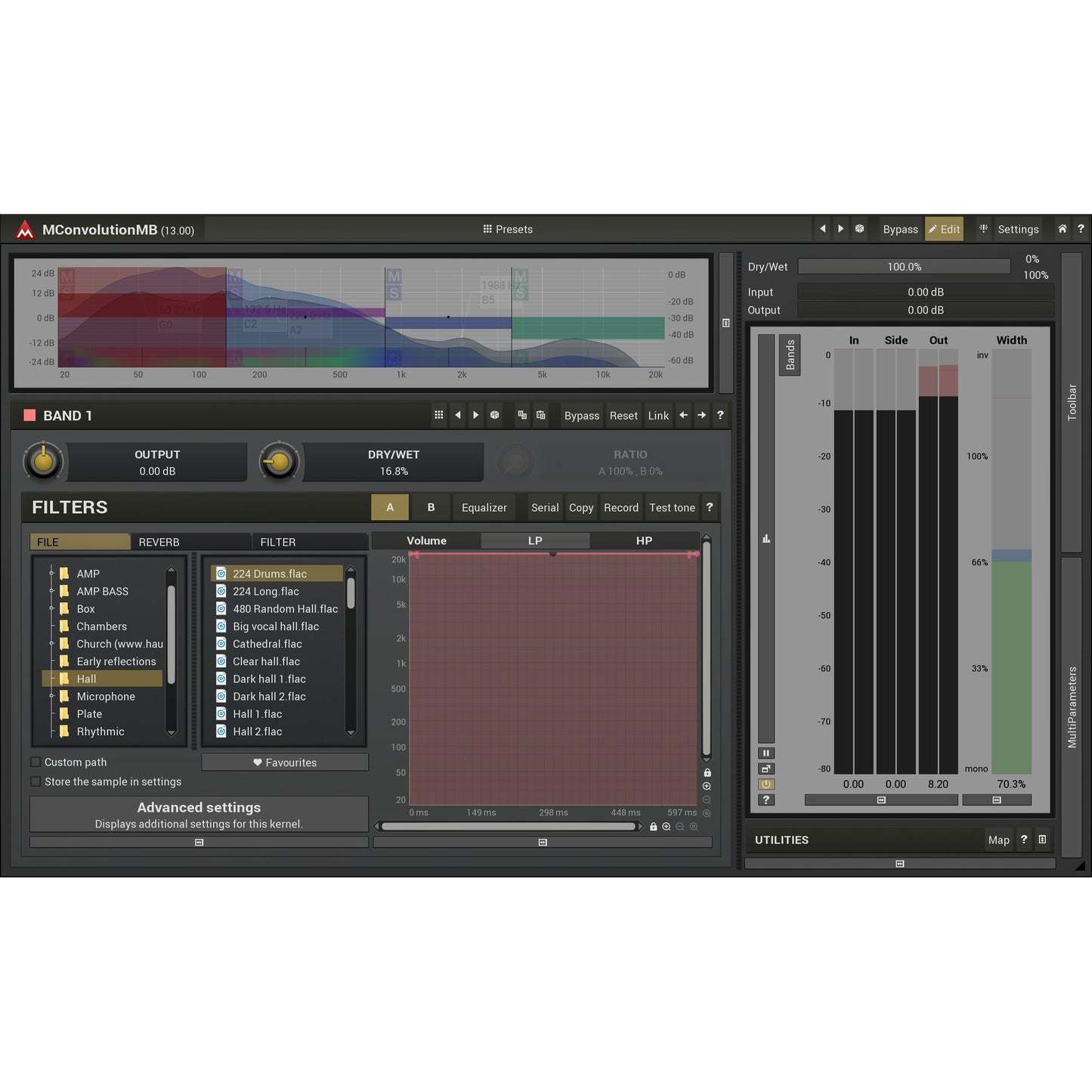1092x1092 pixels.
Task: Expand the AMP BASS folder
Action: (x=51, y=591)
